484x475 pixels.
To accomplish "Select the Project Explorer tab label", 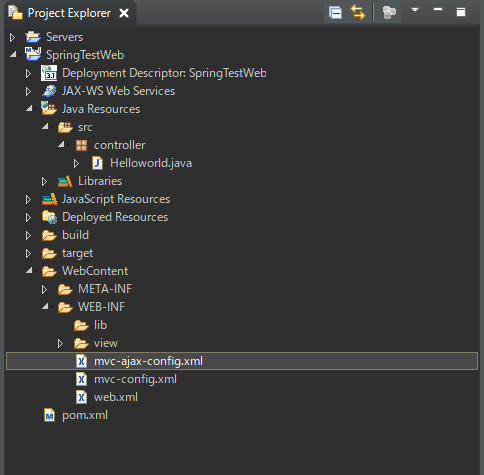I will [69, 13].
